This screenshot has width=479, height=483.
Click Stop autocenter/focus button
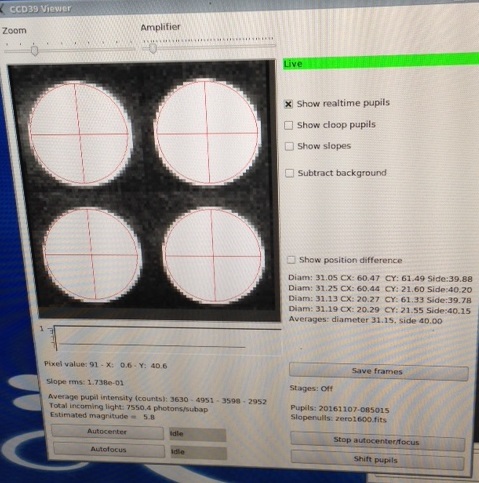click(377, 441)
